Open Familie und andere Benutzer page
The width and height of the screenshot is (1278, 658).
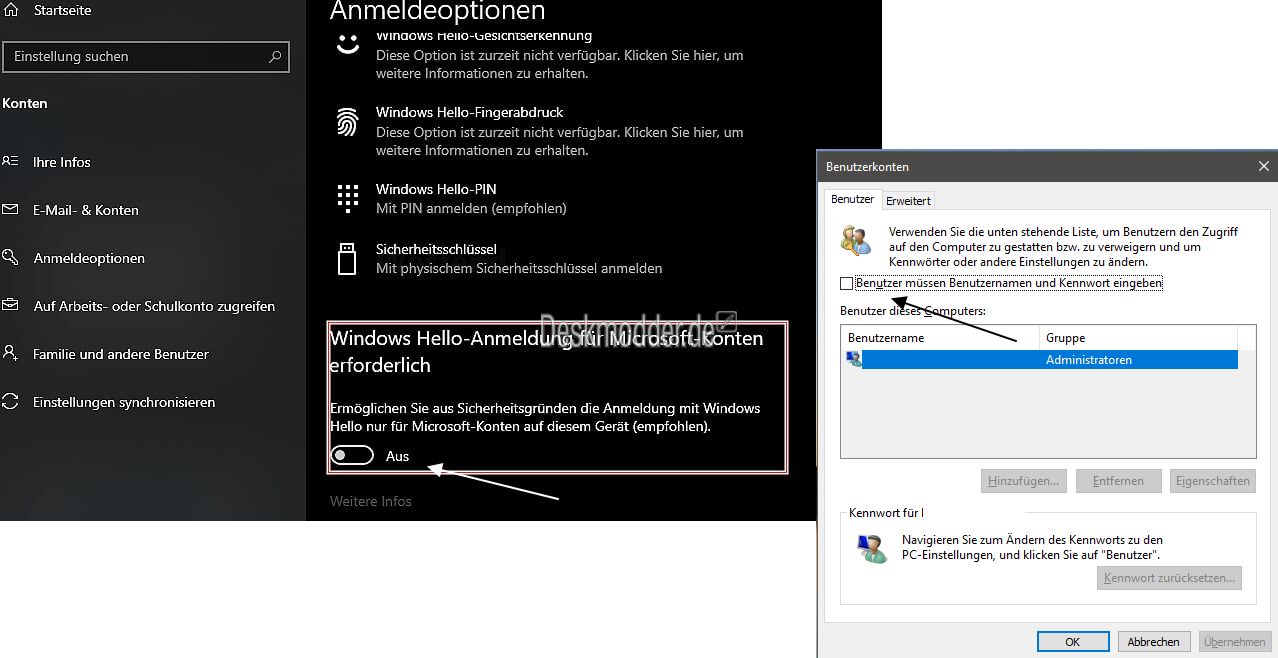(121, 354)
